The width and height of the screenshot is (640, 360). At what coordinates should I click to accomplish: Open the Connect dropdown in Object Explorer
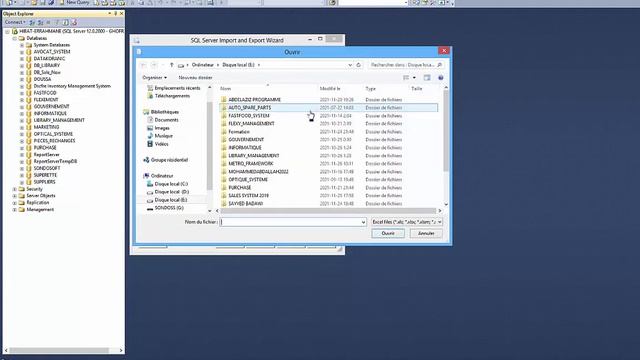click(x=16, y=22)
